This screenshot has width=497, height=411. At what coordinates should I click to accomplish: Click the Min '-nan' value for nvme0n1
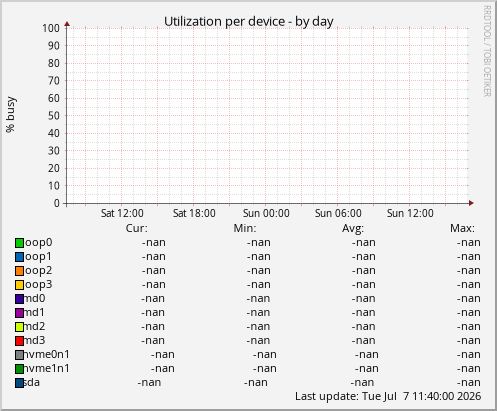[265, 355]
